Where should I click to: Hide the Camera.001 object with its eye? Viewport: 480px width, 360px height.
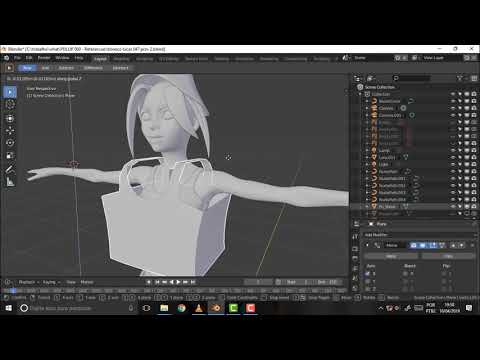coord(453,115)
